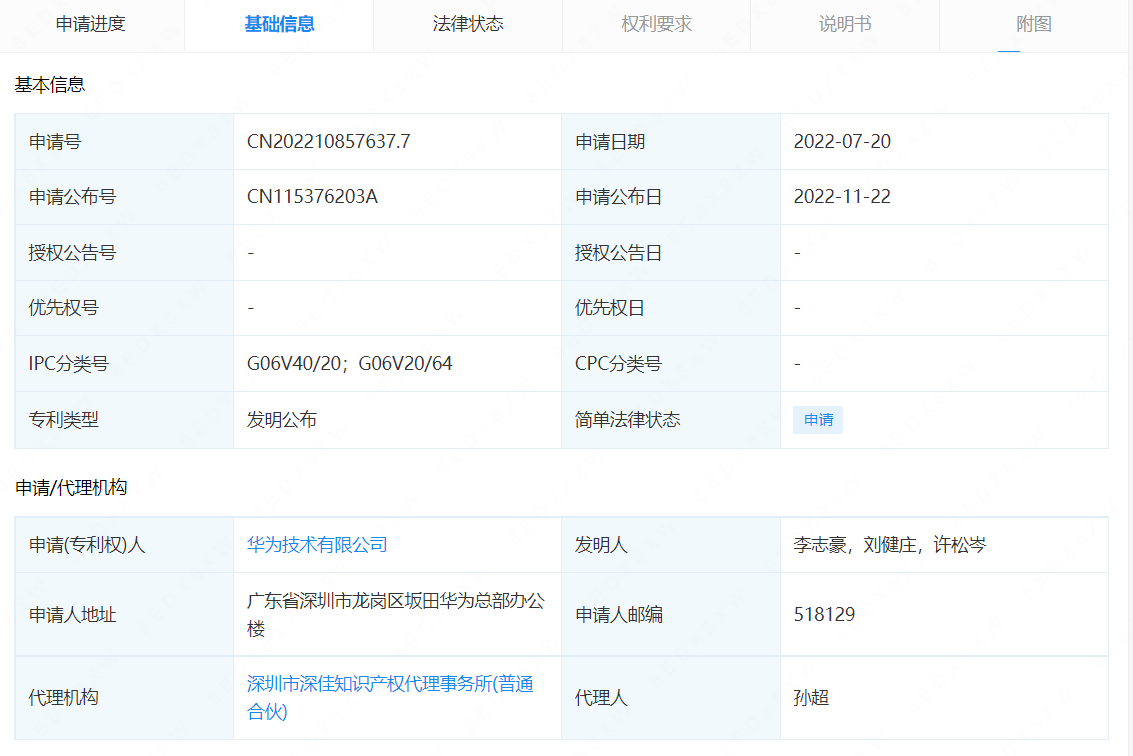
Task: Select the 基础信息 tab
Action: coord(278,24)
